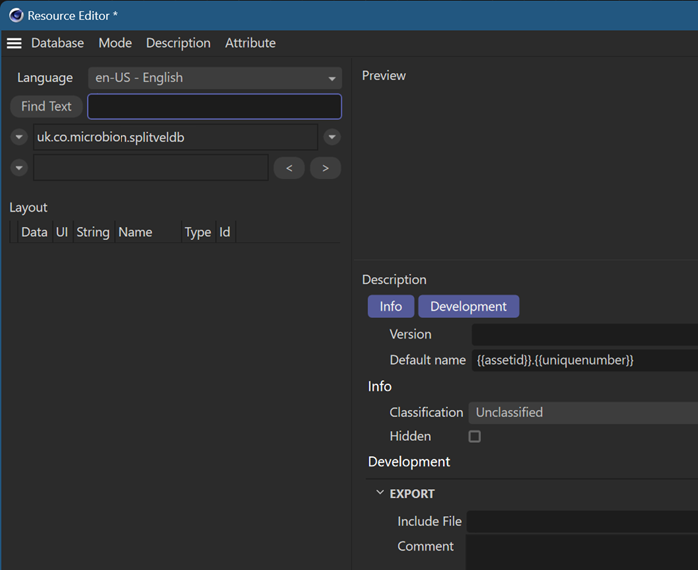Open the Language dropdown
Image resolution: width=698 pixels, height=570 pixels.
(x=215, y=78)
